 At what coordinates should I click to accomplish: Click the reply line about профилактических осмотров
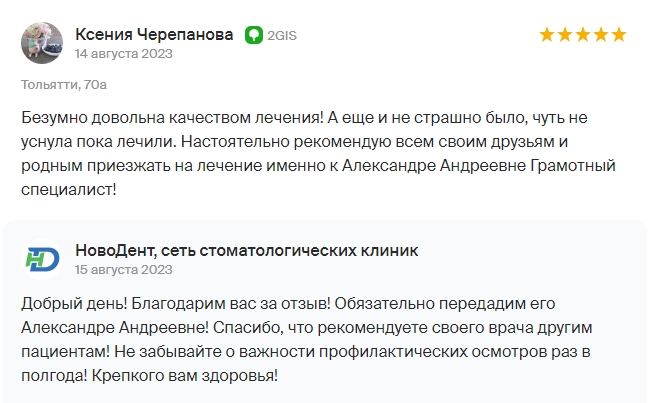[306, 352]
